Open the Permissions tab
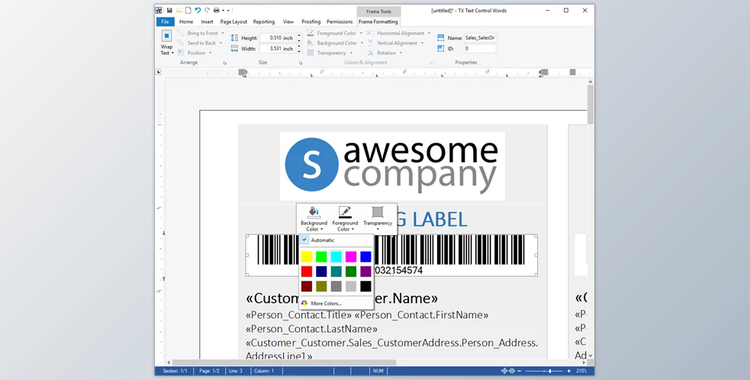 [340, 22]
